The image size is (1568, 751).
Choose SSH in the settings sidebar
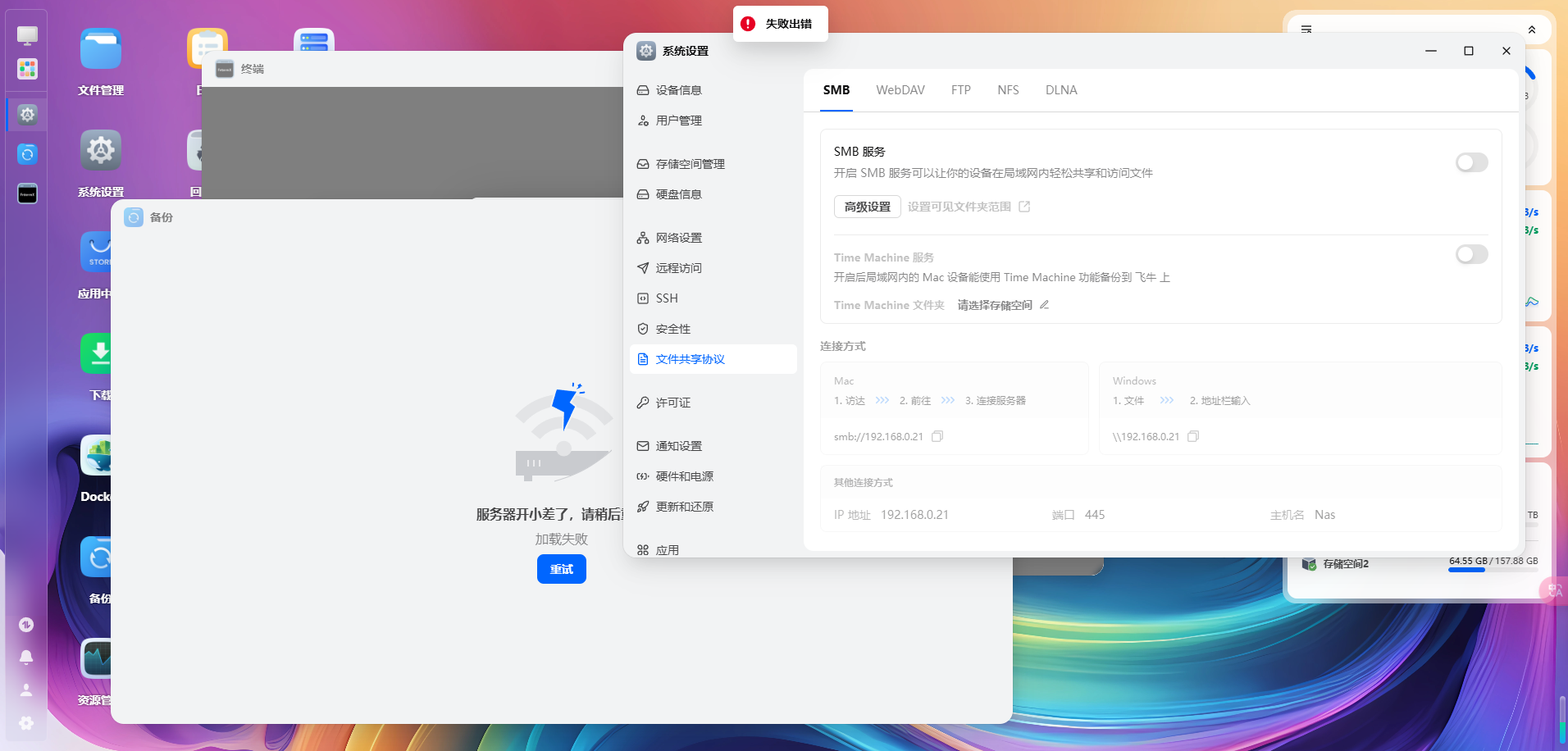click(x=713, y=298)
